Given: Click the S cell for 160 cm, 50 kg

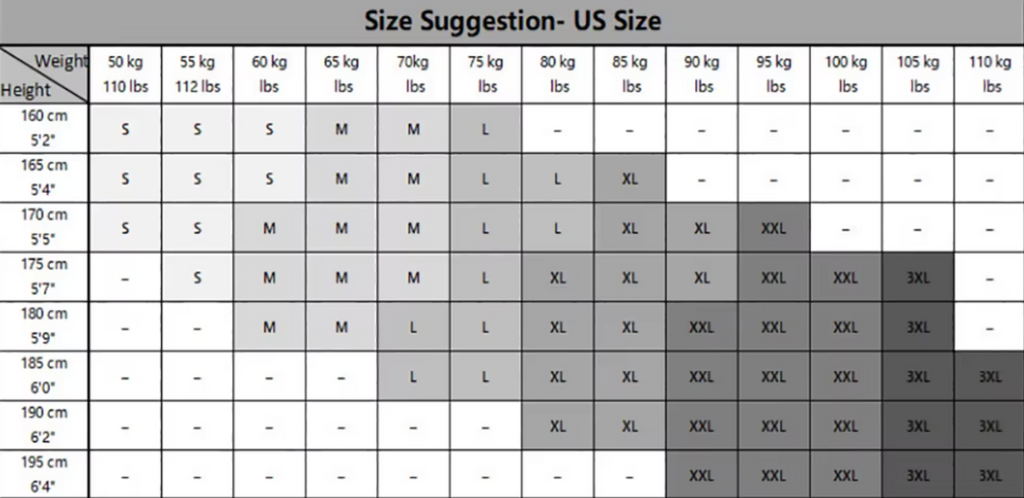Looking at the screenshot, I should point(125,129).
